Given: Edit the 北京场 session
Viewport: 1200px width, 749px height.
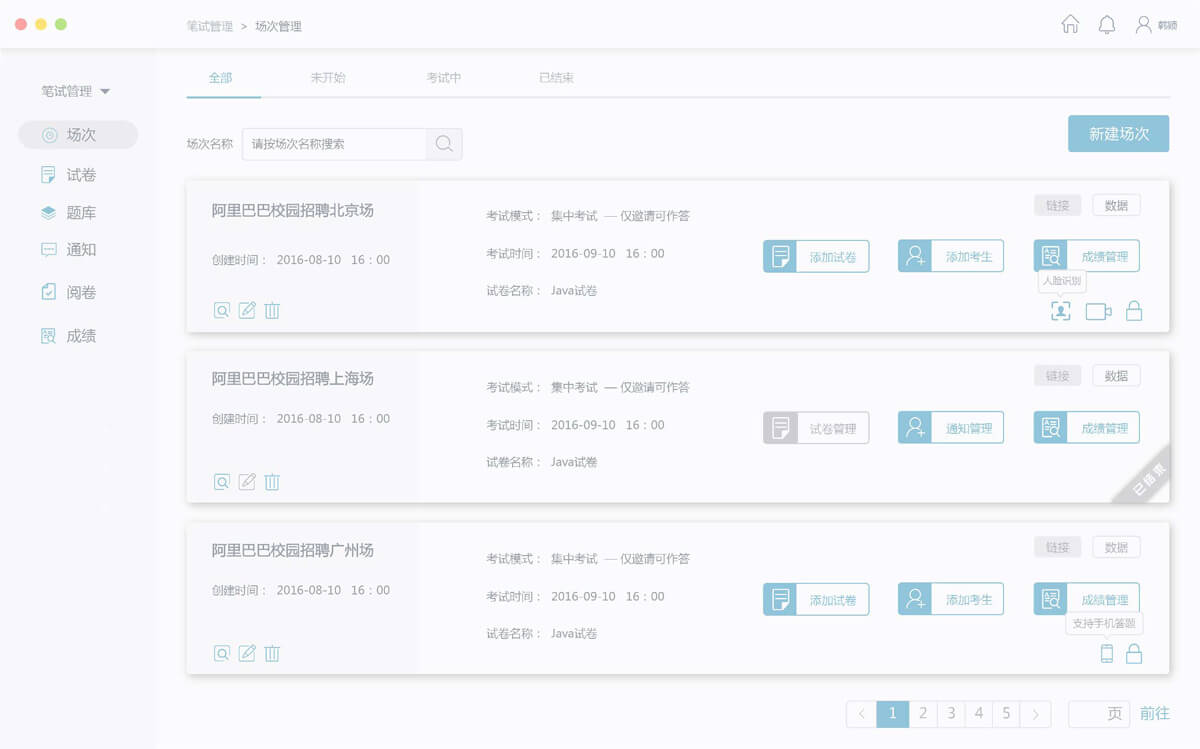Looking at the screenshot, I should click(247, 310).
